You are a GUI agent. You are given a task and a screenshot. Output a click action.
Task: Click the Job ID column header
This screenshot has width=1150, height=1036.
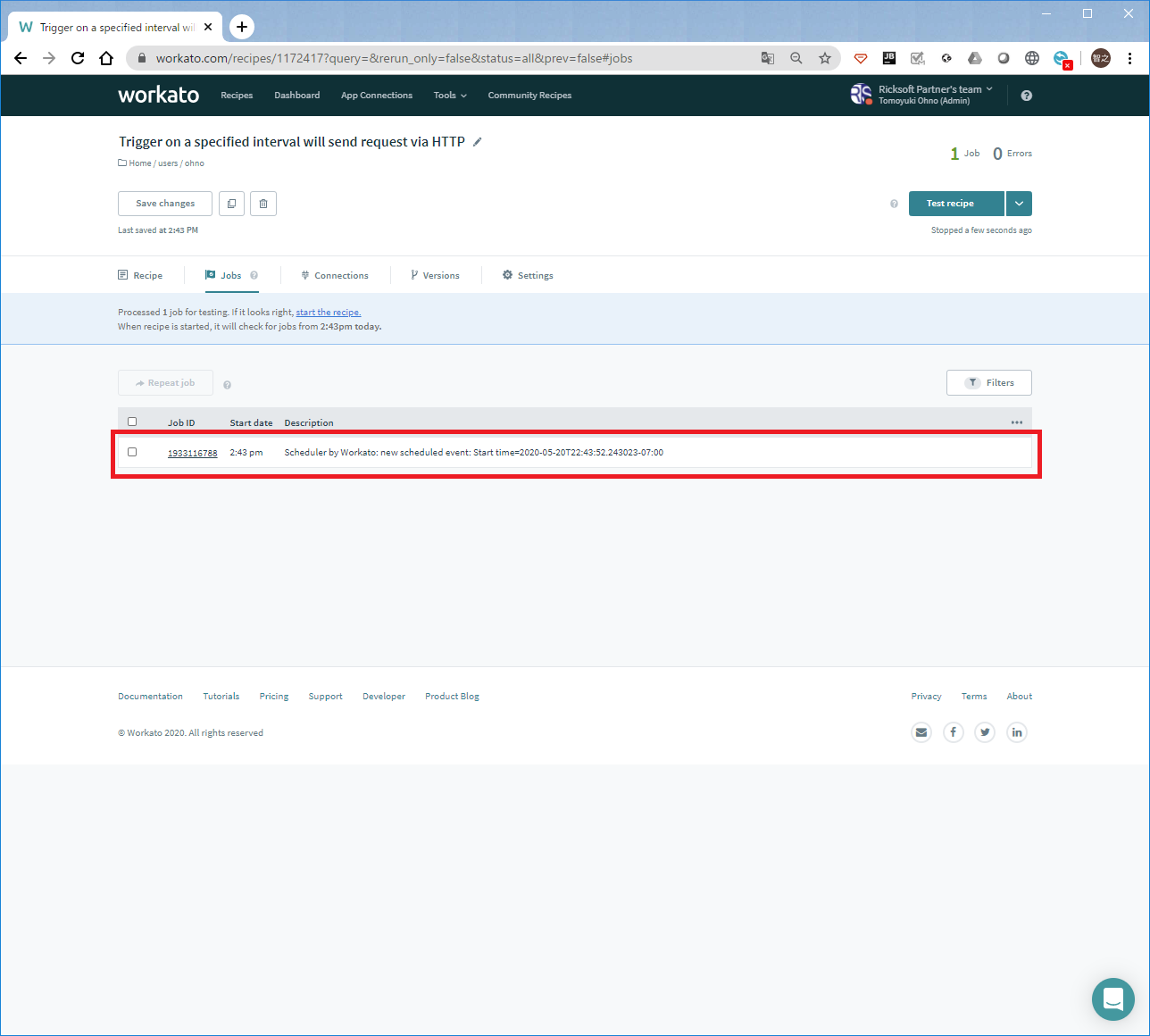(181, 423)
